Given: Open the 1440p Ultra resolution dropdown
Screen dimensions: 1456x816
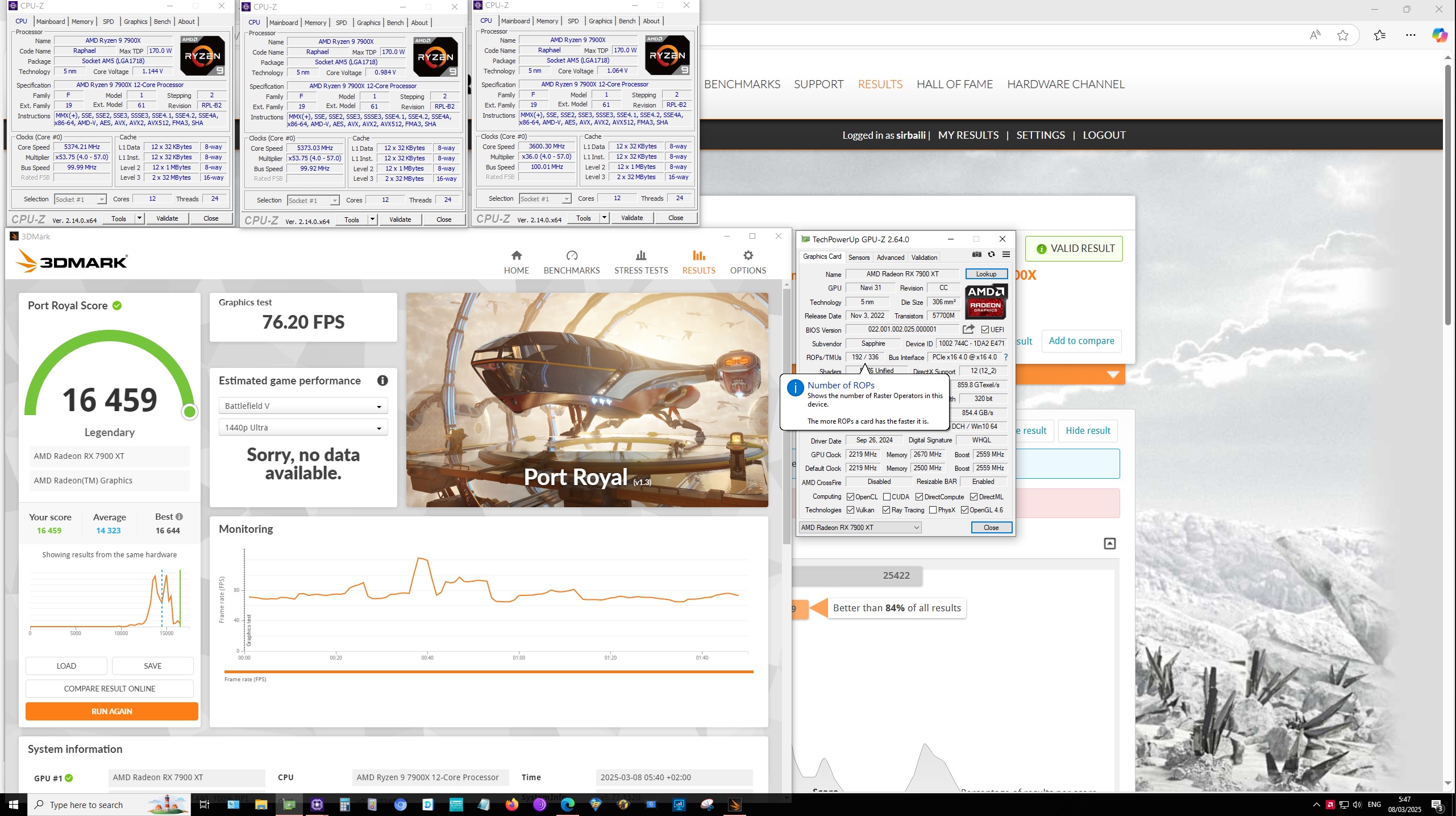Looking at the screenshot, I should pos(303,428).
